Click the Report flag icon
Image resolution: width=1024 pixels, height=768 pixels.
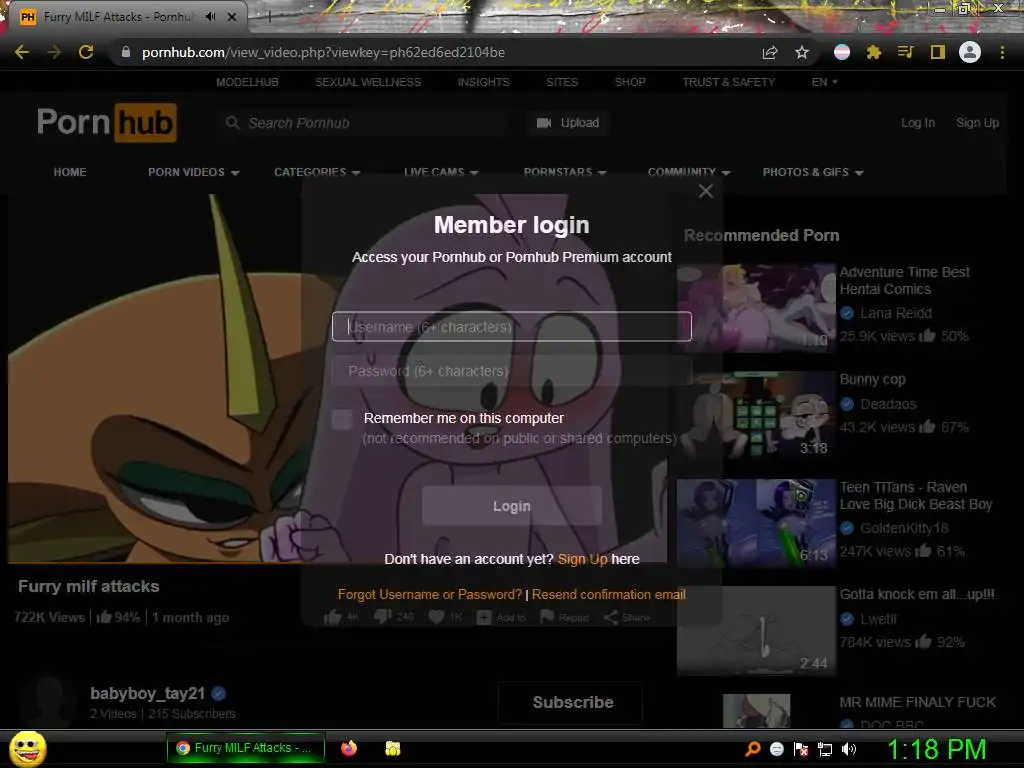coord(547,617)
